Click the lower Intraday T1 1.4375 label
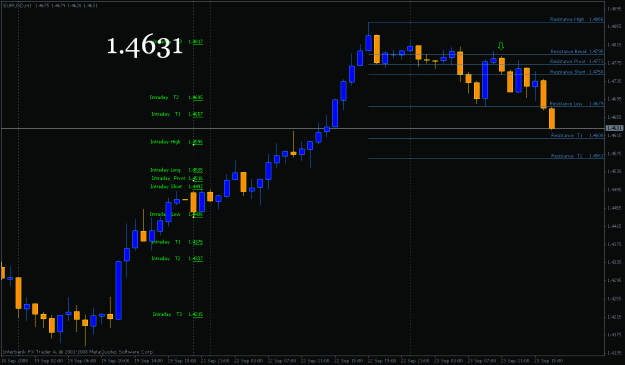 click(x=177, y=242)
